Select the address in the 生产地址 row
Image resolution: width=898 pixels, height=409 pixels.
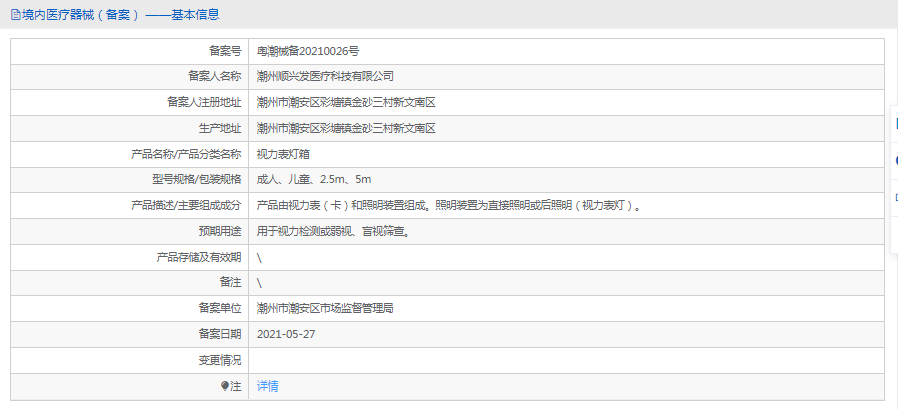[x=346, y=128]
